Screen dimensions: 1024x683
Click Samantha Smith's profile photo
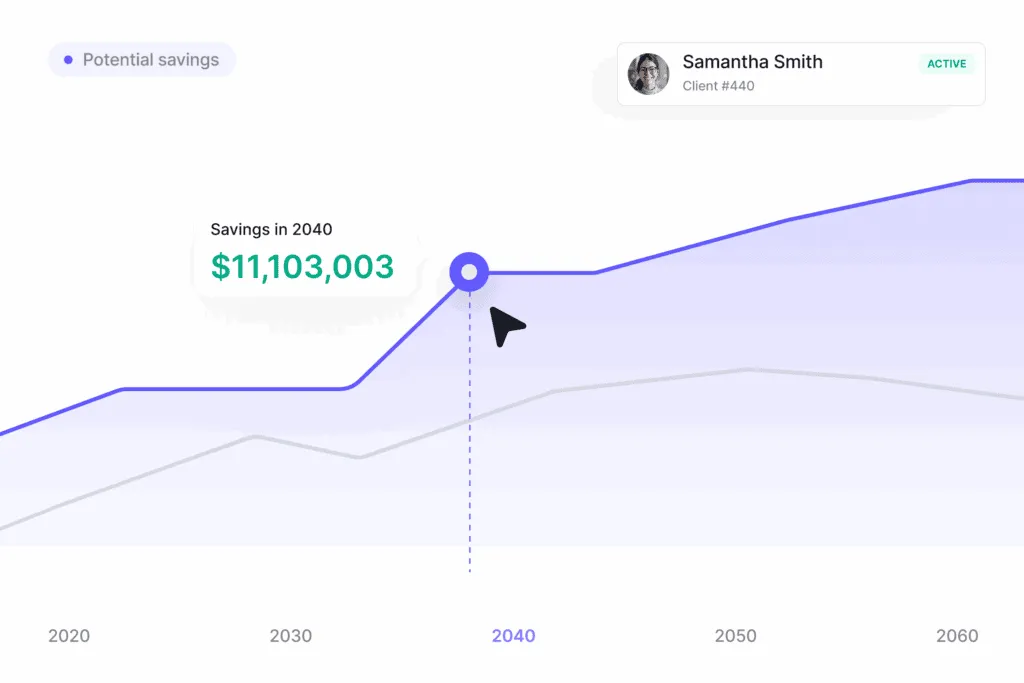point(648,74)
